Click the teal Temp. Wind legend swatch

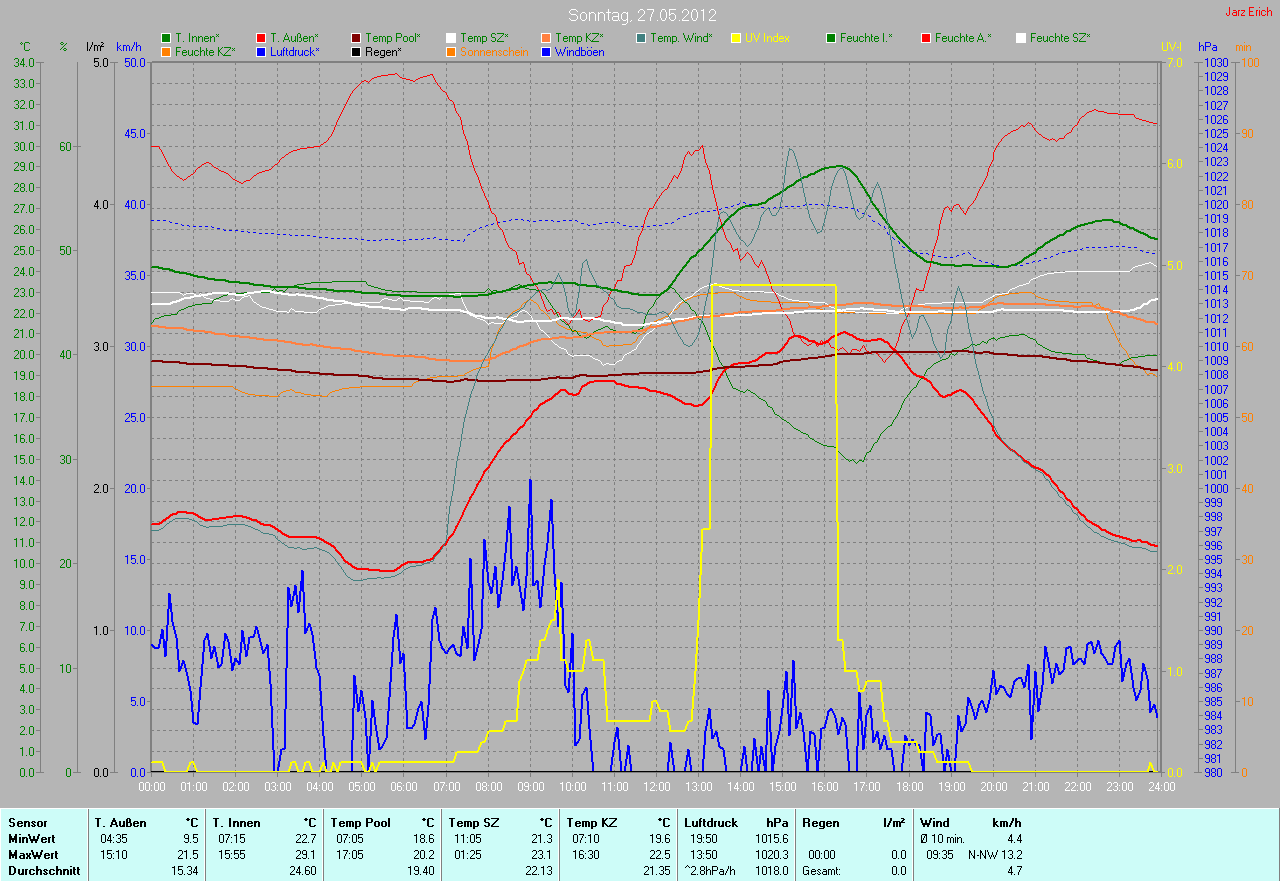641,38
